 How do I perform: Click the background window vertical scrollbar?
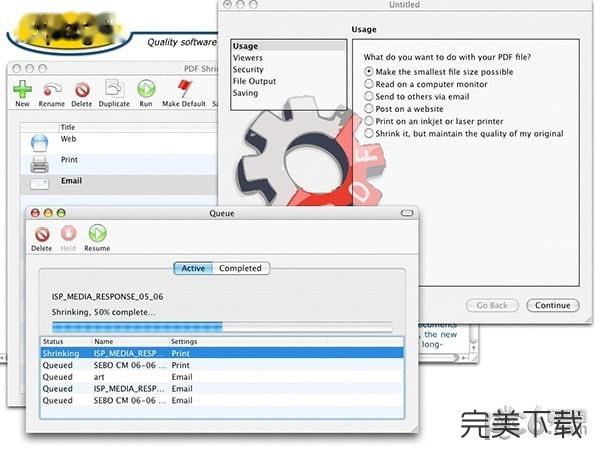coord(474,339)
